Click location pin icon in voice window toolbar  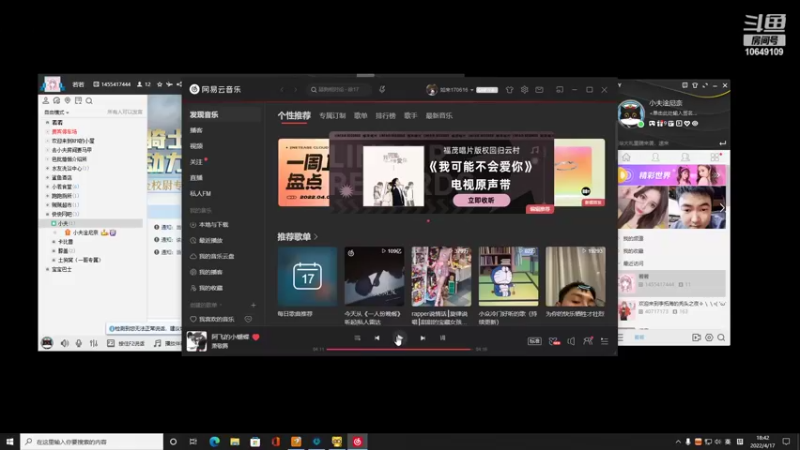coord(67,101)
